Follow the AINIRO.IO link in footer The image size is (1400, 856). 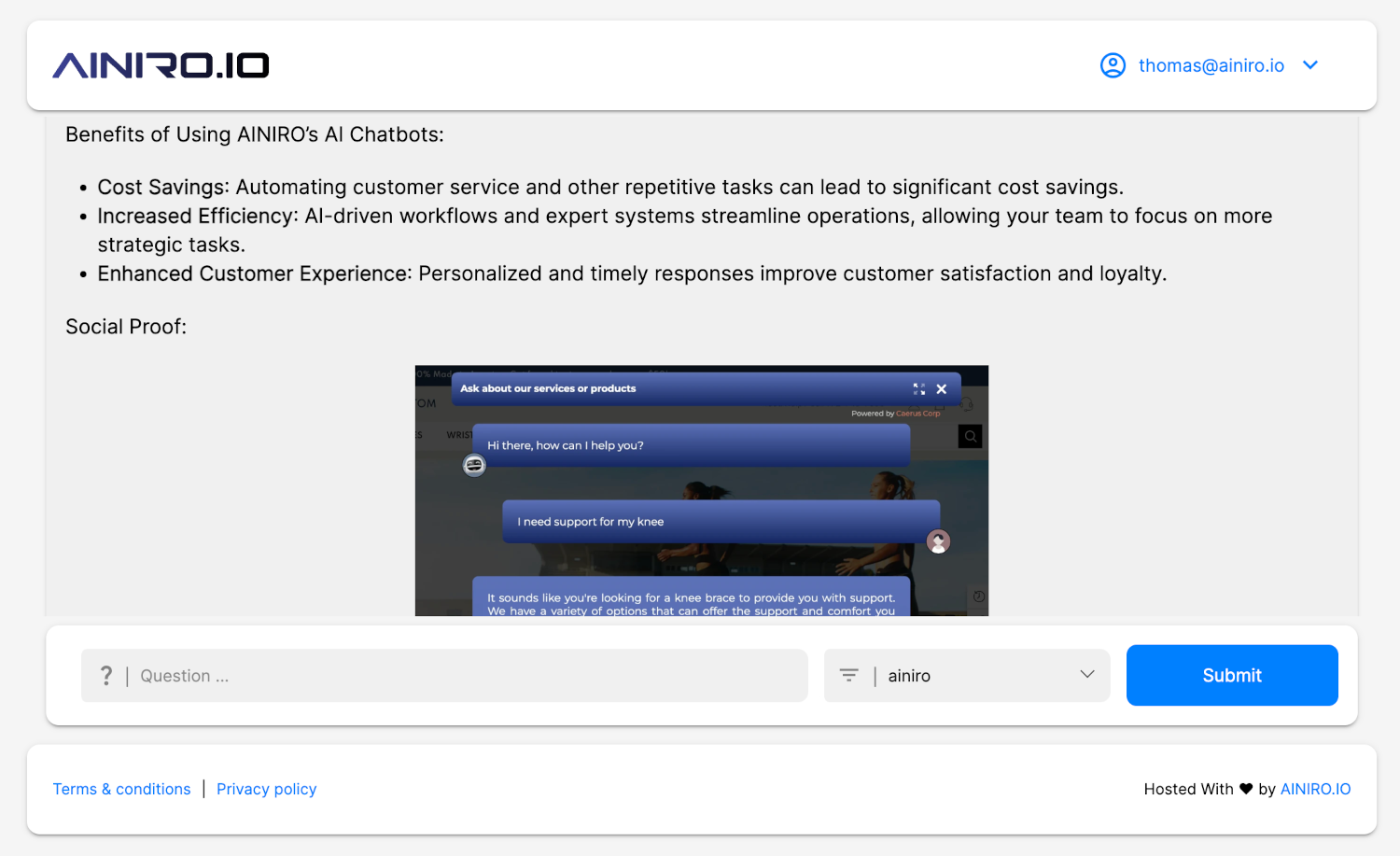click(x=1315, y=790)
